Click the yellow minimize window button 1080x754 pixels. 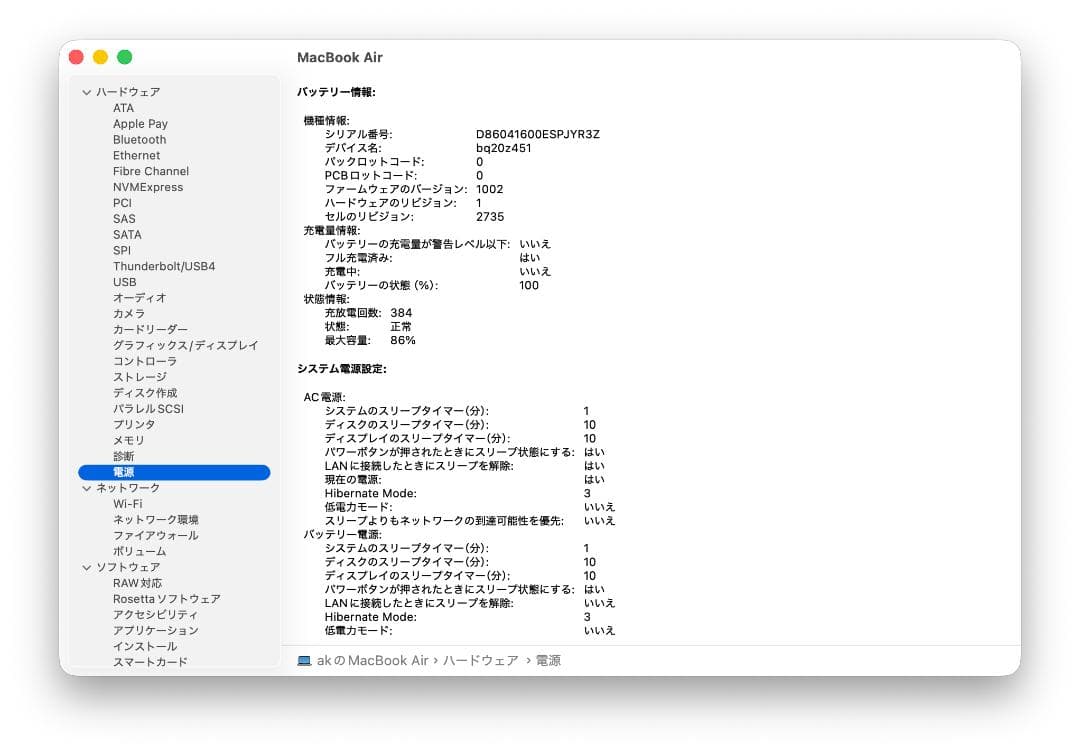click(101, 57)
